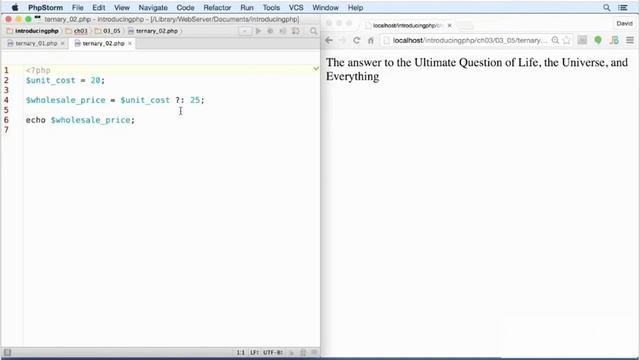Screen dimensions: 640x360
Task: Open the UTF-8 encoding selector
Action: [x=273, y=352]
